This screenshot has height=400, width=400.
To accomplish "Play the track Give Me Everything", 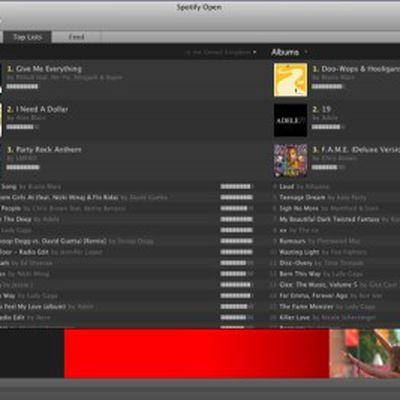I will coord(49,69).
